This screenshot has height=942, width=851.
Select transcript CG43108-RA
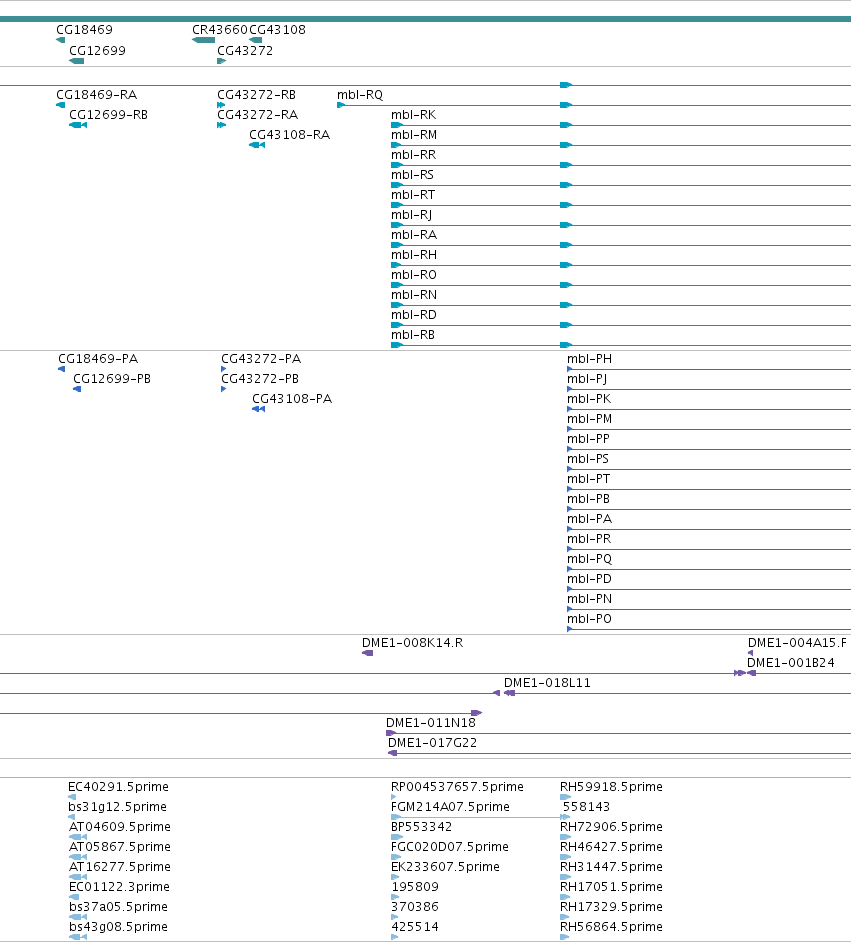(289, 135)
